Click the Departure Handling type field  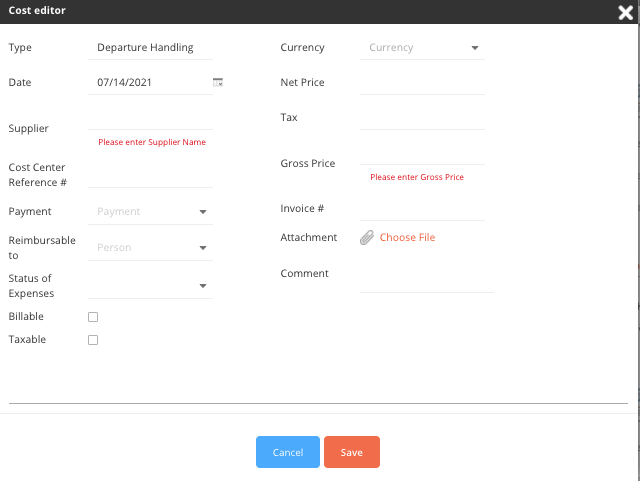pos(150,48)
